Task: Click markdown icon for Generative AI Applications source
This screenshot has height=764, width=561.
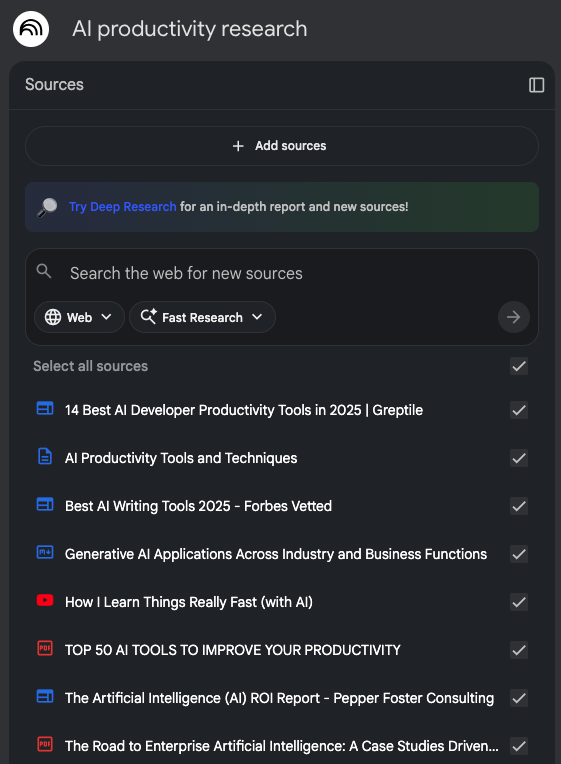Action: (x=45, y=552)
